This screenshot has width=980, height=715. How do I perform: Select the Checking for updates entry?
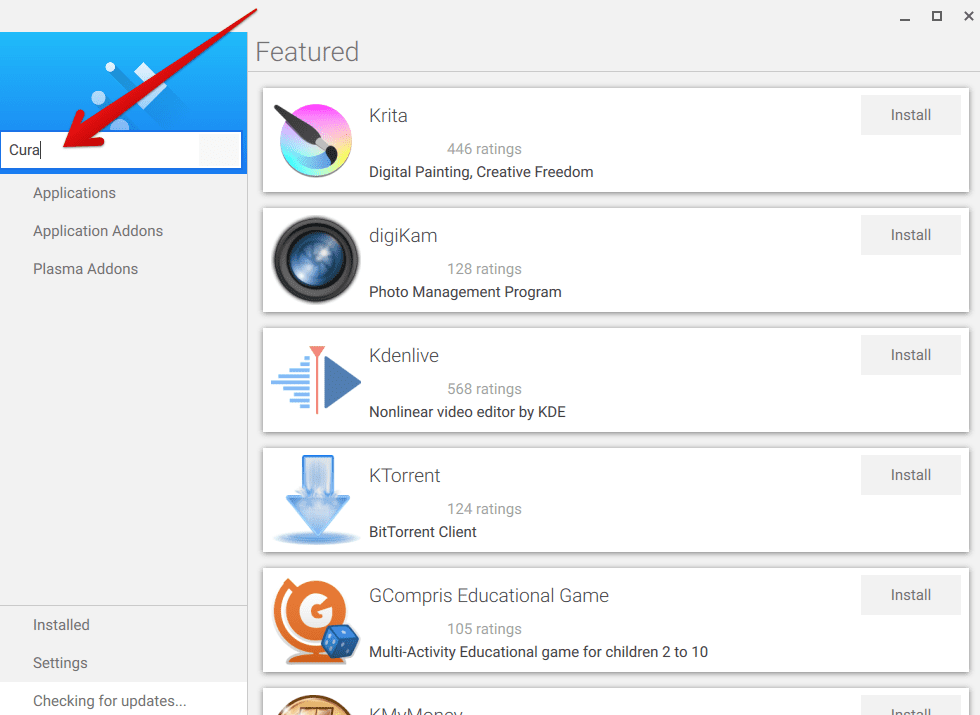tap(123, 701)
